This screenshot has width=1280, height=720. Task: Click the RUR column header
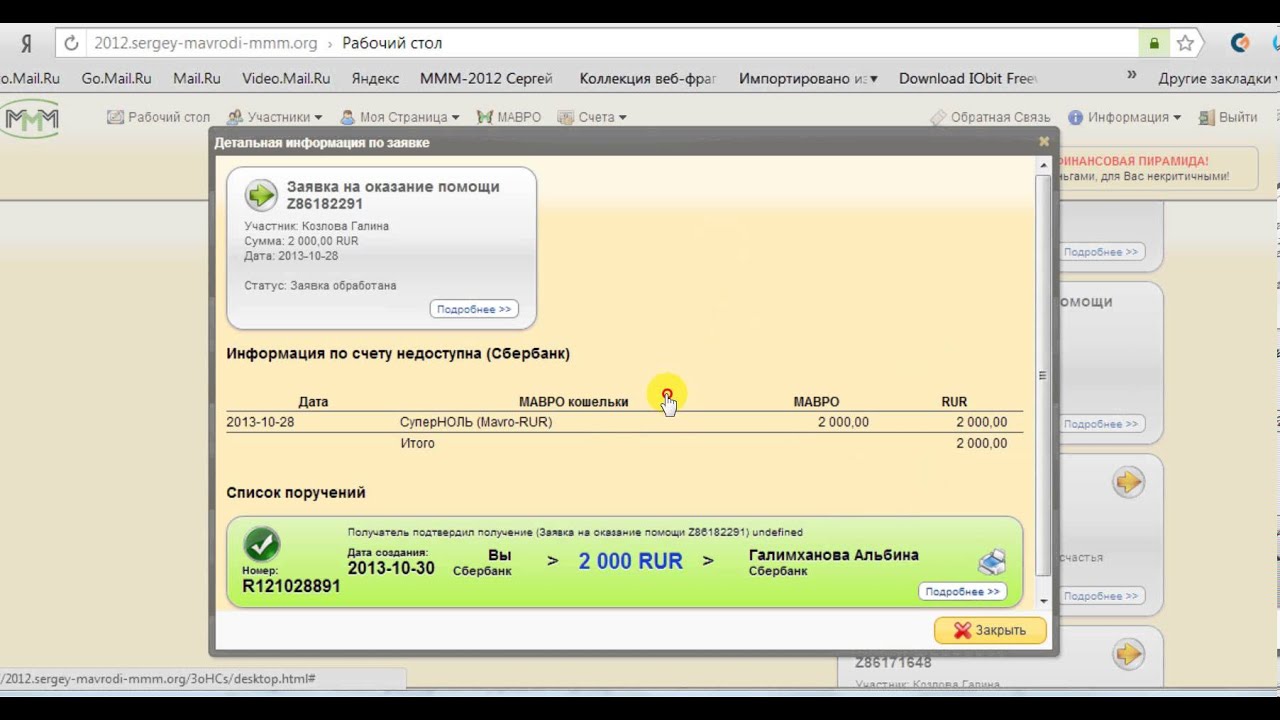point(954,401)
